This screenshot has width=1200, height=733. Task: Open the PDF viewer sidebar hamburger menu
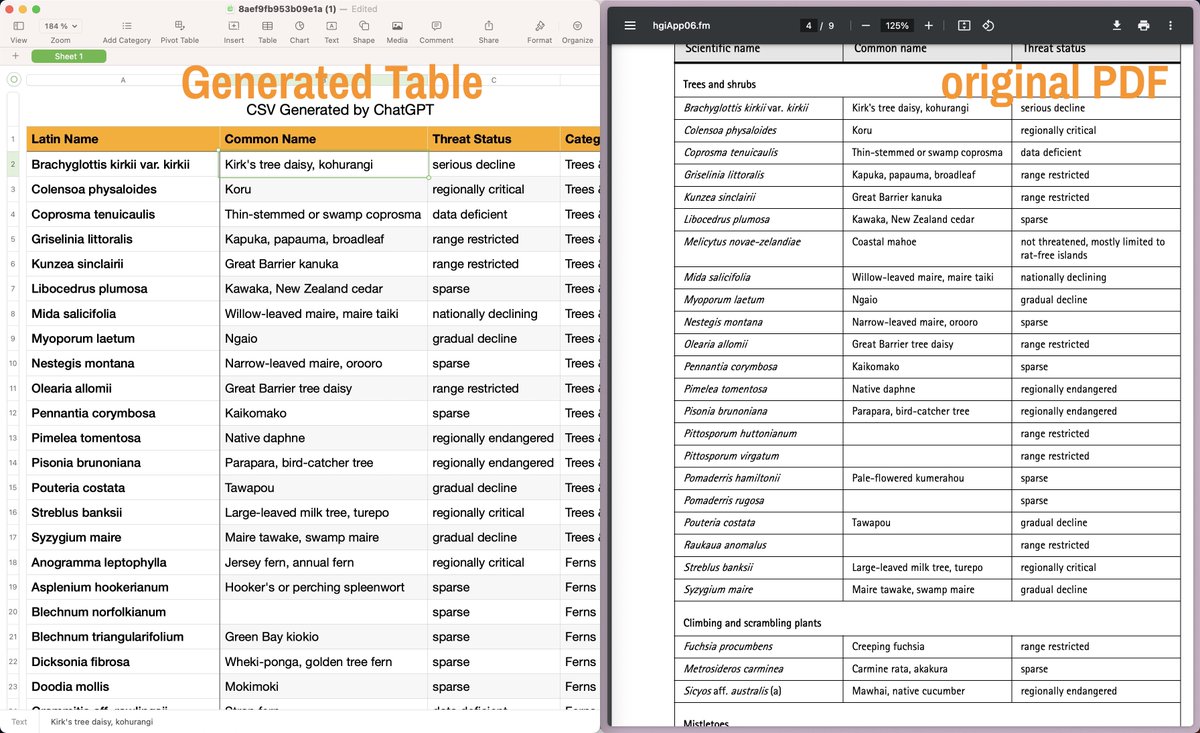[630, 25]
